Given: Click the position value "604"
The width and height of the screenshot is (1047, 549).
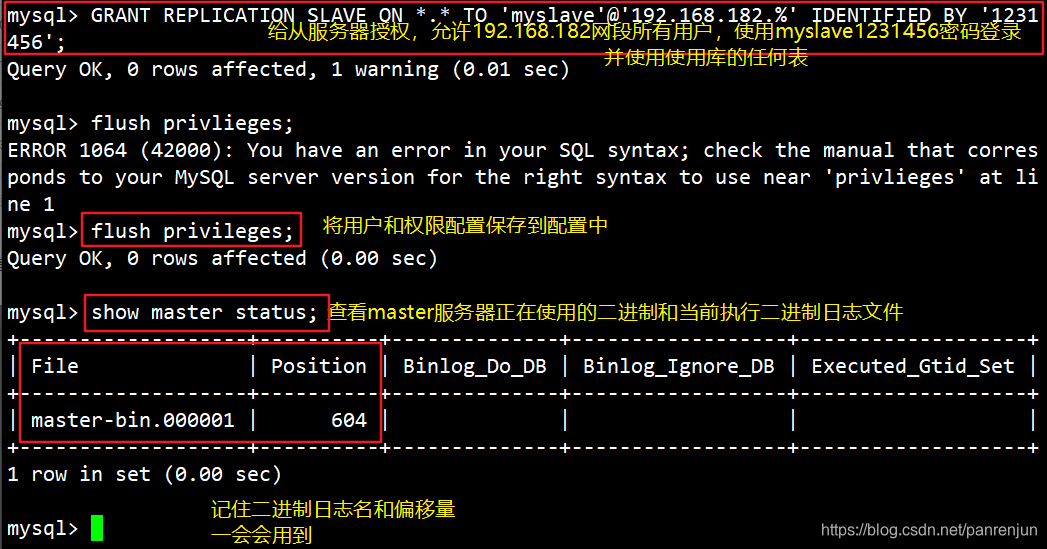Looking at the screenshot, I should [x=349, y=420].
